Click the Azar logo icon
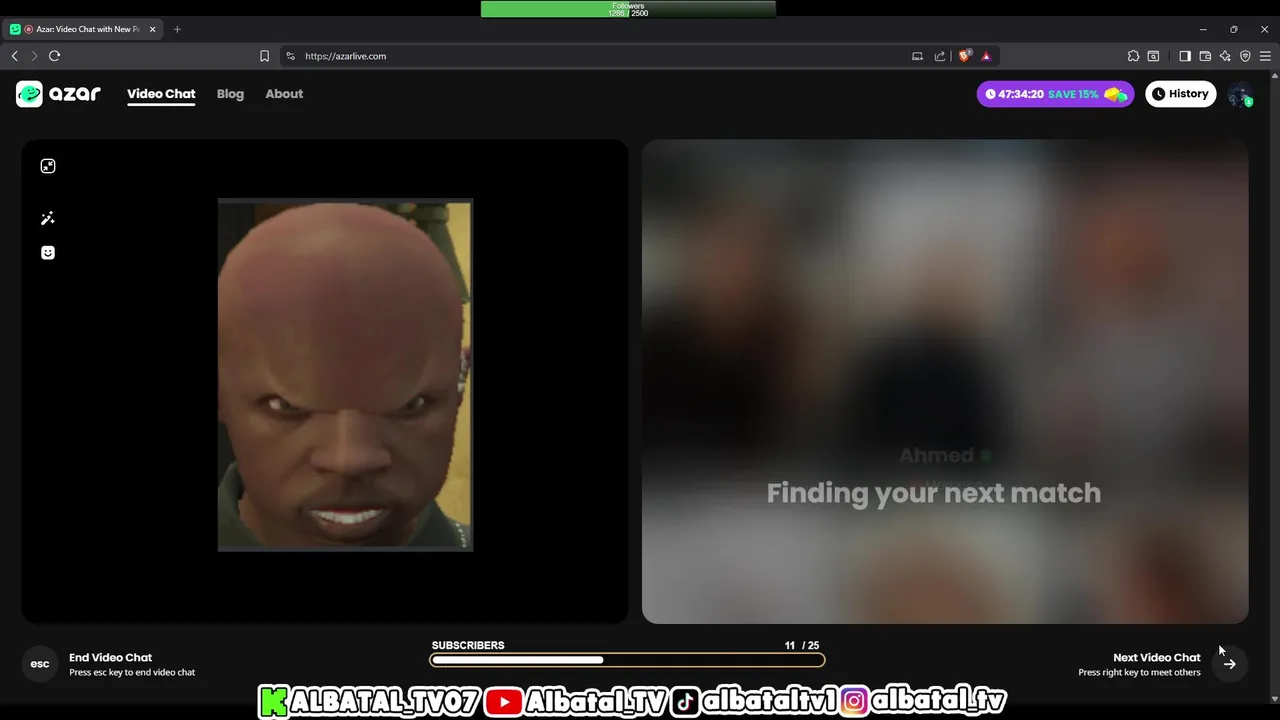The width and height of the screenshot is (1280, 720). [29, 94]
